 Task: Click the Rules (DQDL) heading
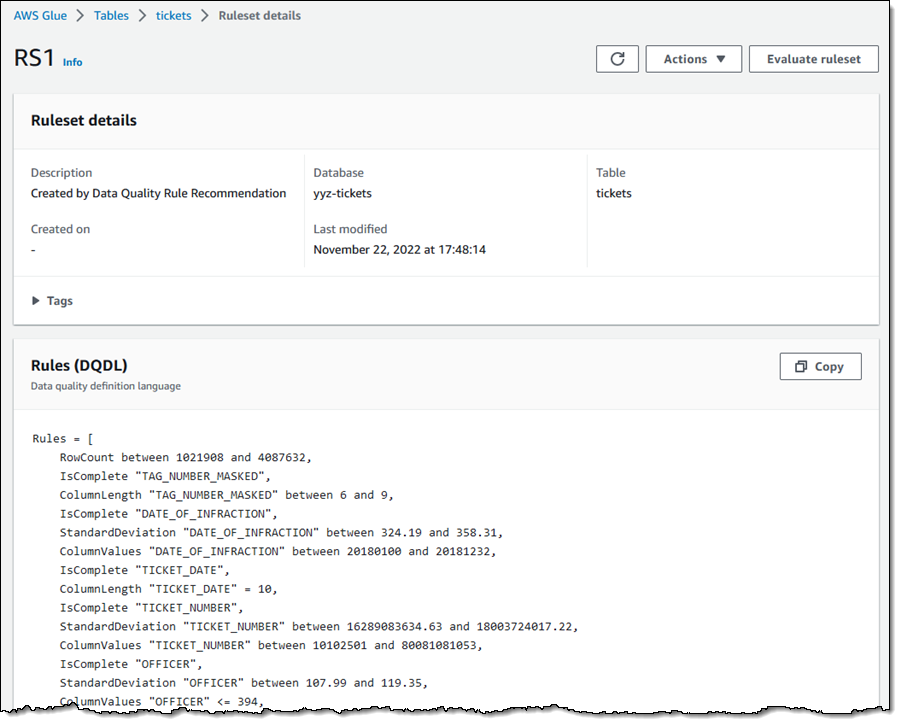pos(79,366)
